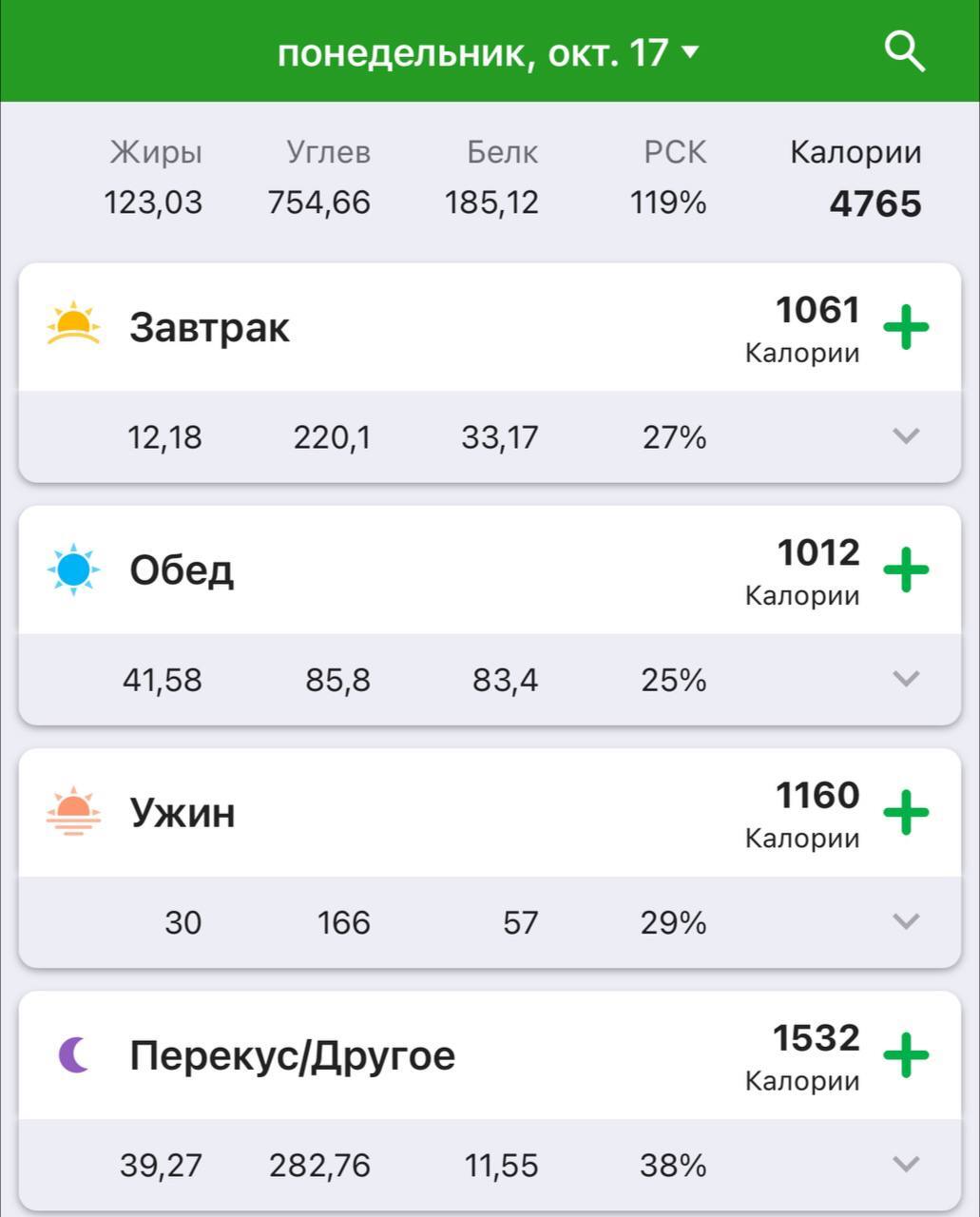Expand the Ужин details chevron
The height and width of the screenshot is (1217, 980).
906,921
